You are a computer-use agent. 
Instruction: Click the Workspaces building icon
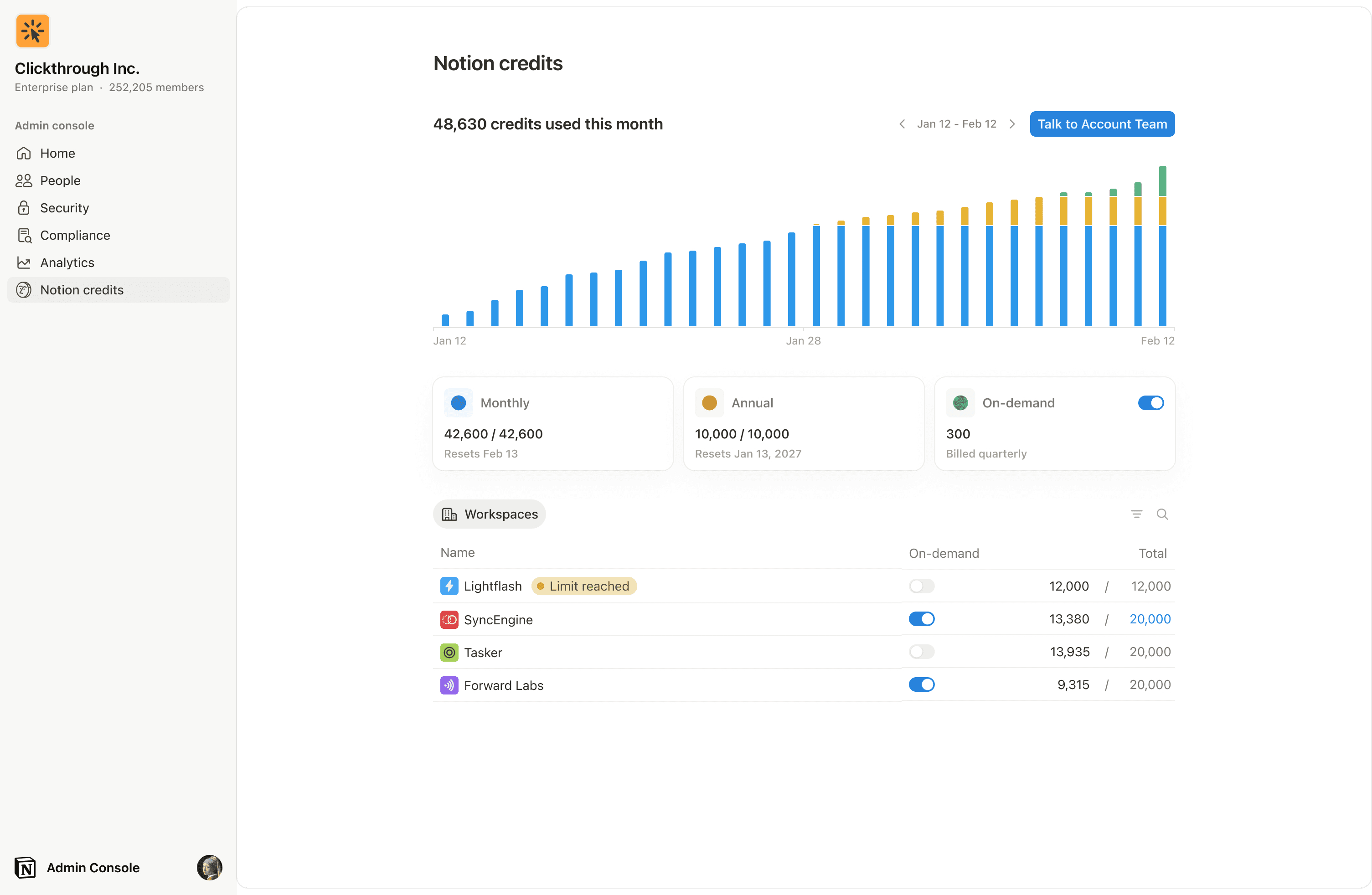tap(449, 514)
